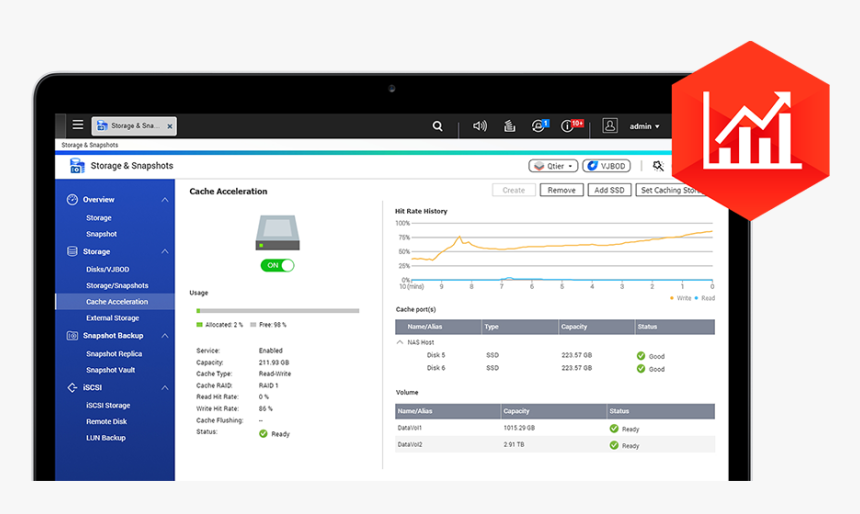Click the Add SSD button
Viewport: 860px width, 514px height.
click(609, 190)
